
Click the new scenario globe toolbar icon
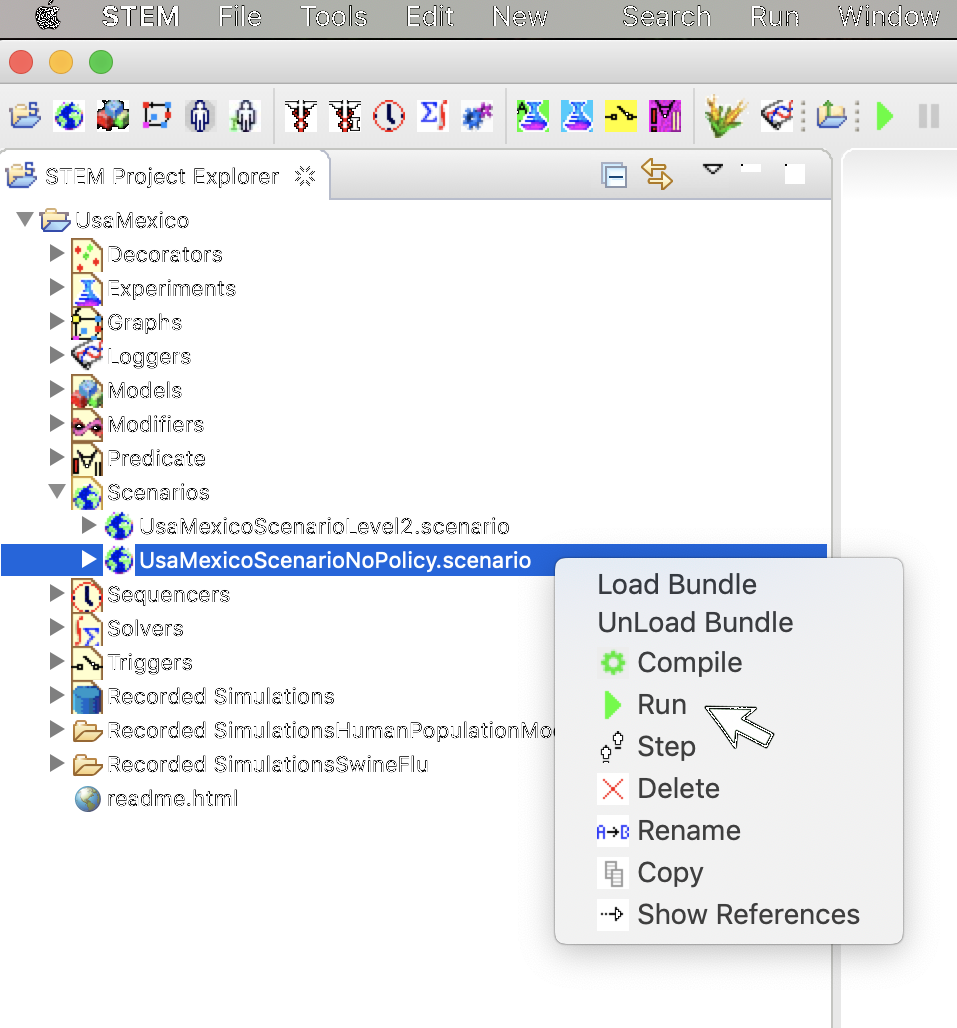tap(69, 116)
